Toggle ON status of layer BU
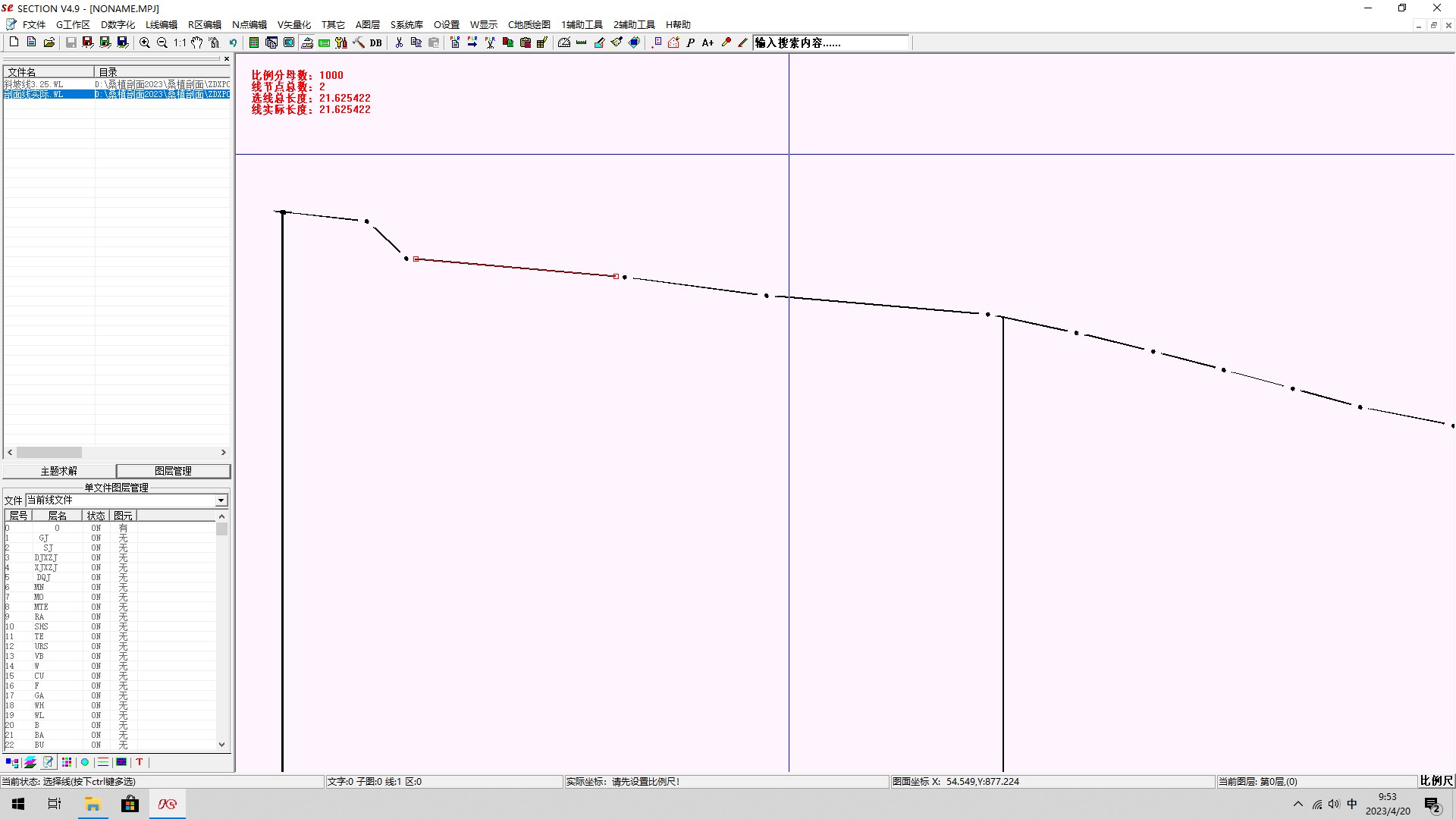Image resolution: width=1456 pixels, height=819 pixels. click(96, 745)
